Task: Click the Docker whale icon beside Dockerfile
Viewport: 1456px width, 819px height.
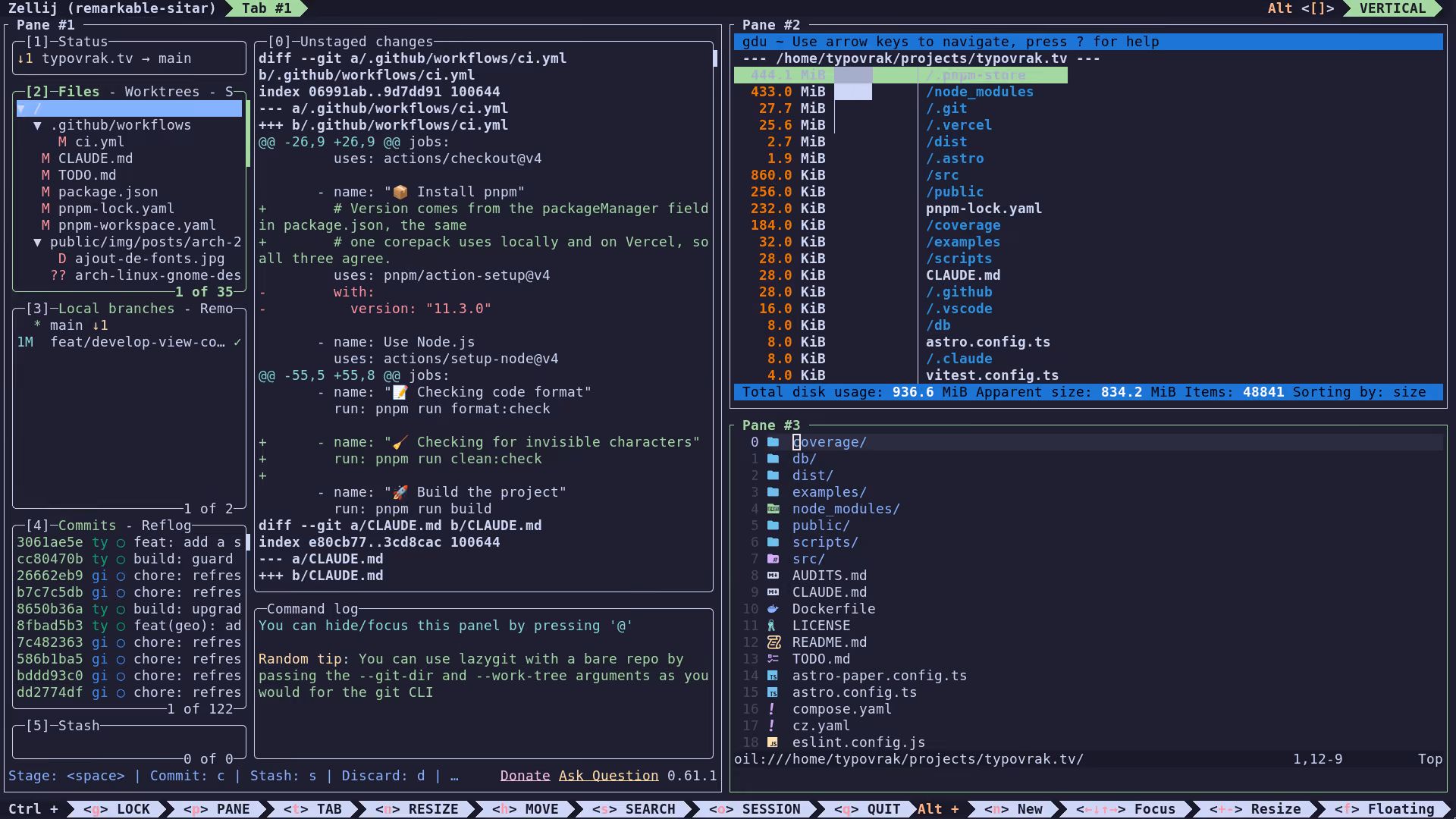Action: (773, 609)
